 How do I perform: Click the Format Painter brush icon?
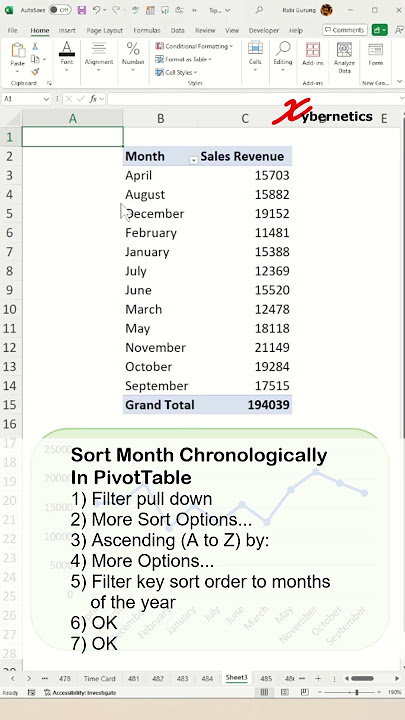pos(35,72)
